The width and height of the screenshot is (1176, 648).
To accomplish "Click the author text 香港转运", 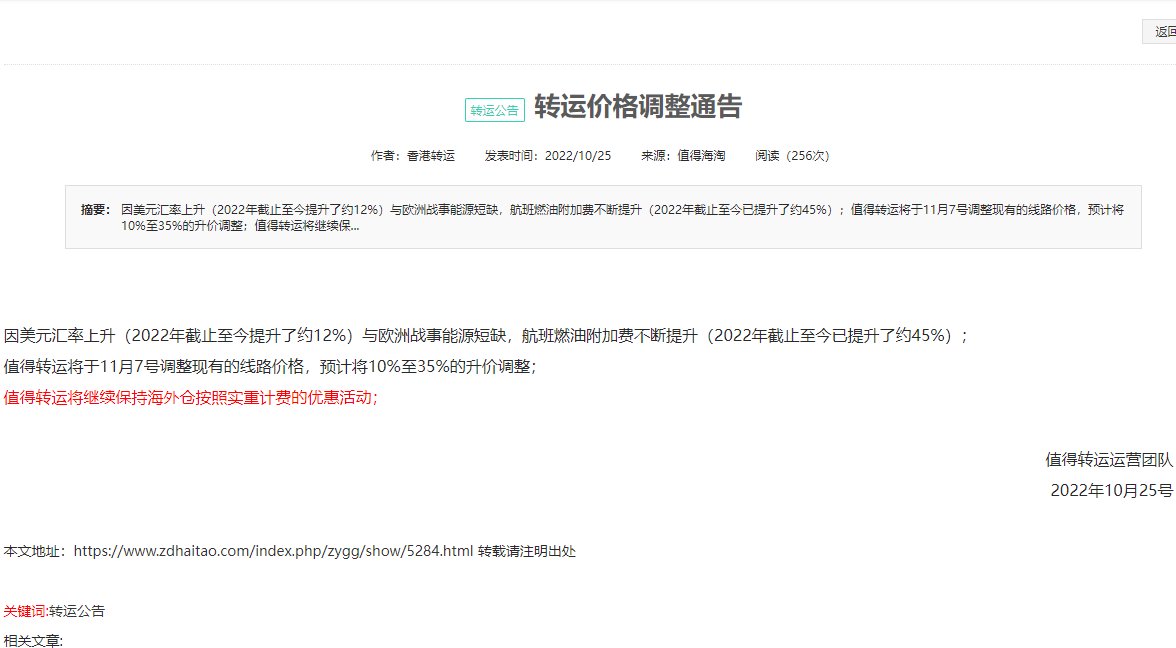I will click(430, 156).
